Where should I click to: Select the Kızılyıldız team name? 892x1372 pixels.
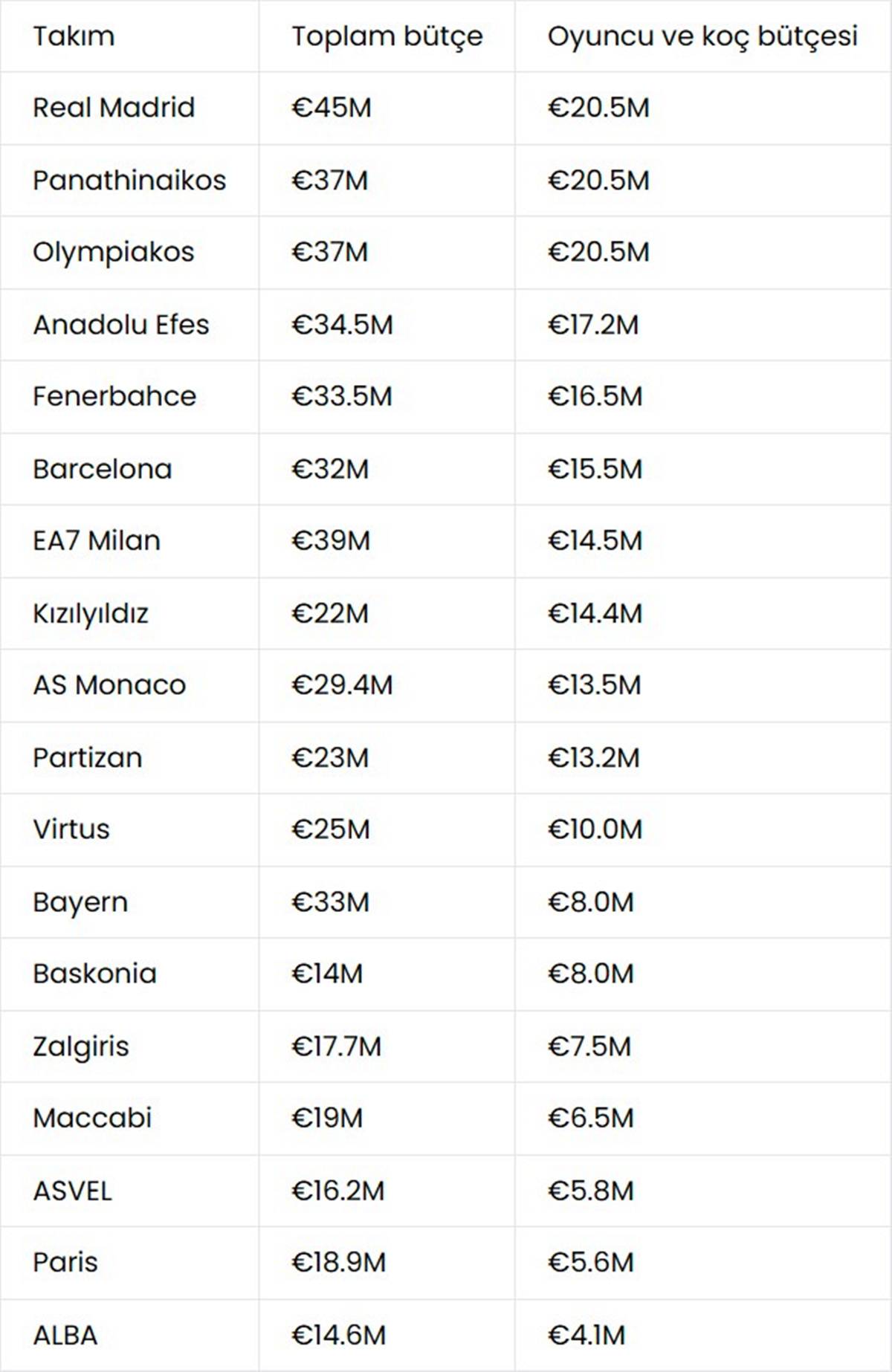point(91,614)
